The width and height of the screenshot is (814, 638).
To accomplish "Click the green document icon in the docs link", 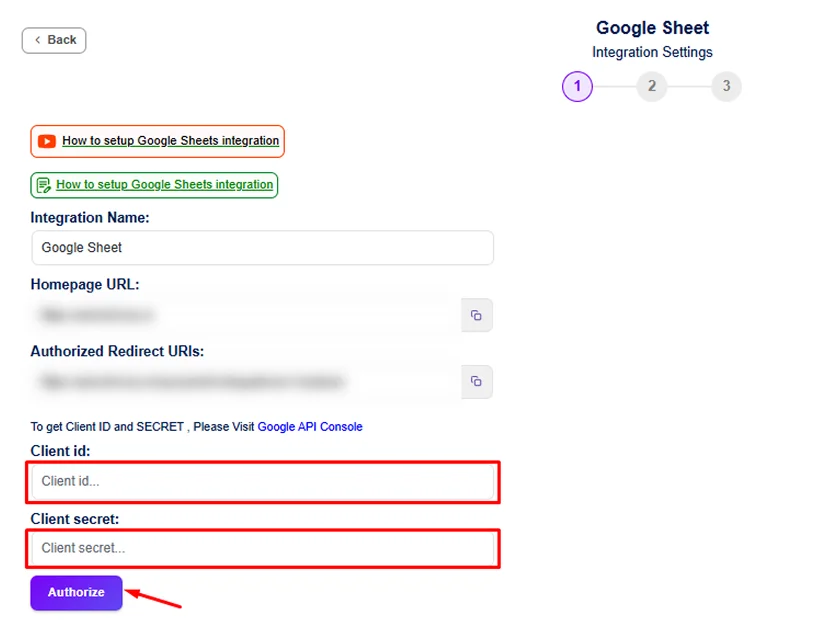I will 43,185.
